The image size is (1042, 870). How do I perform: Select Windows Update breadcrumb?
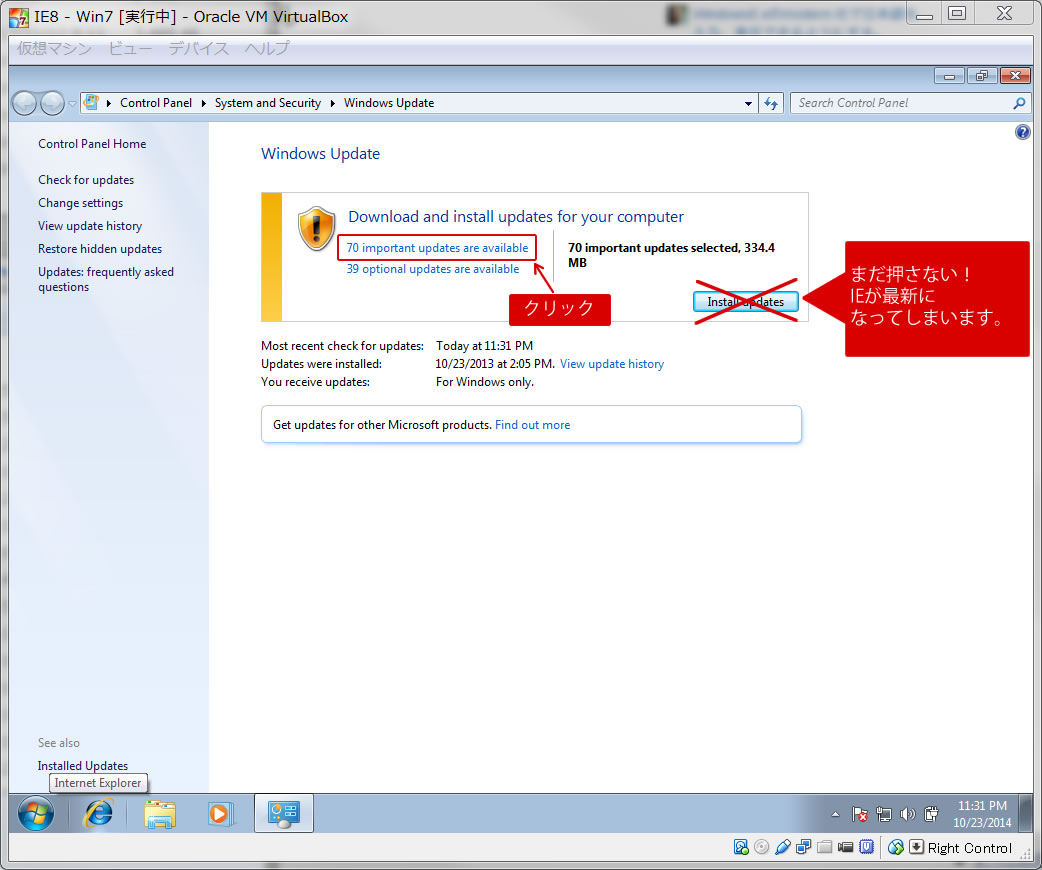[389, 103]
